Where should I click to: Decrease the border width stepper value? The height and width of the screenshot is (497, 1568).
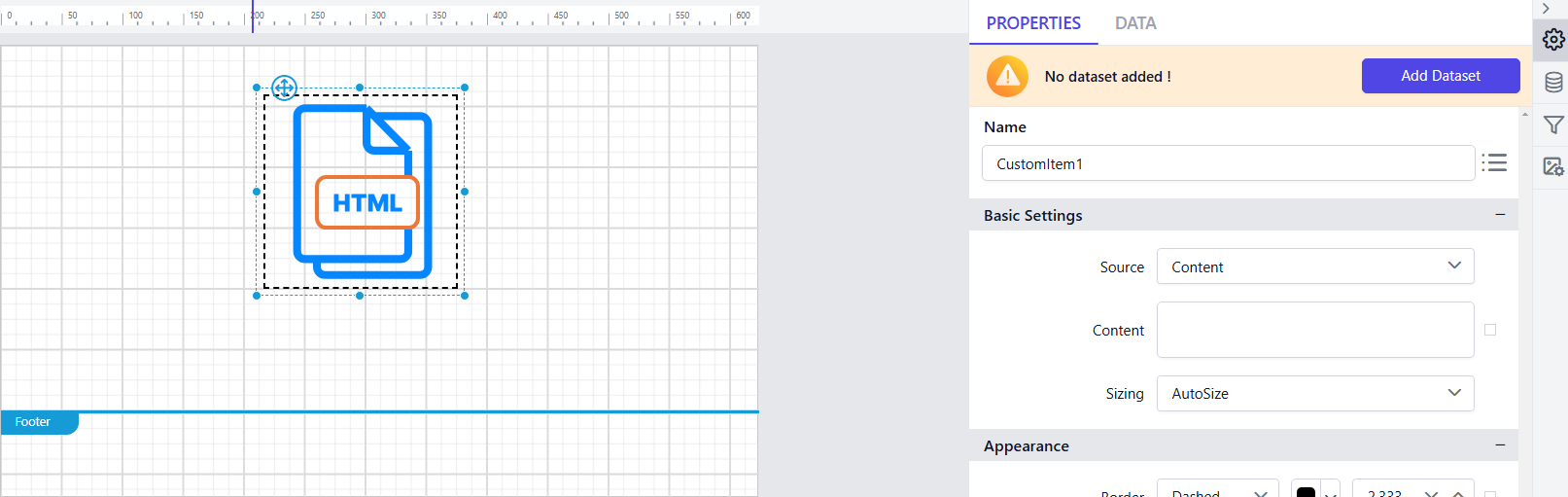pos(1431,493)
